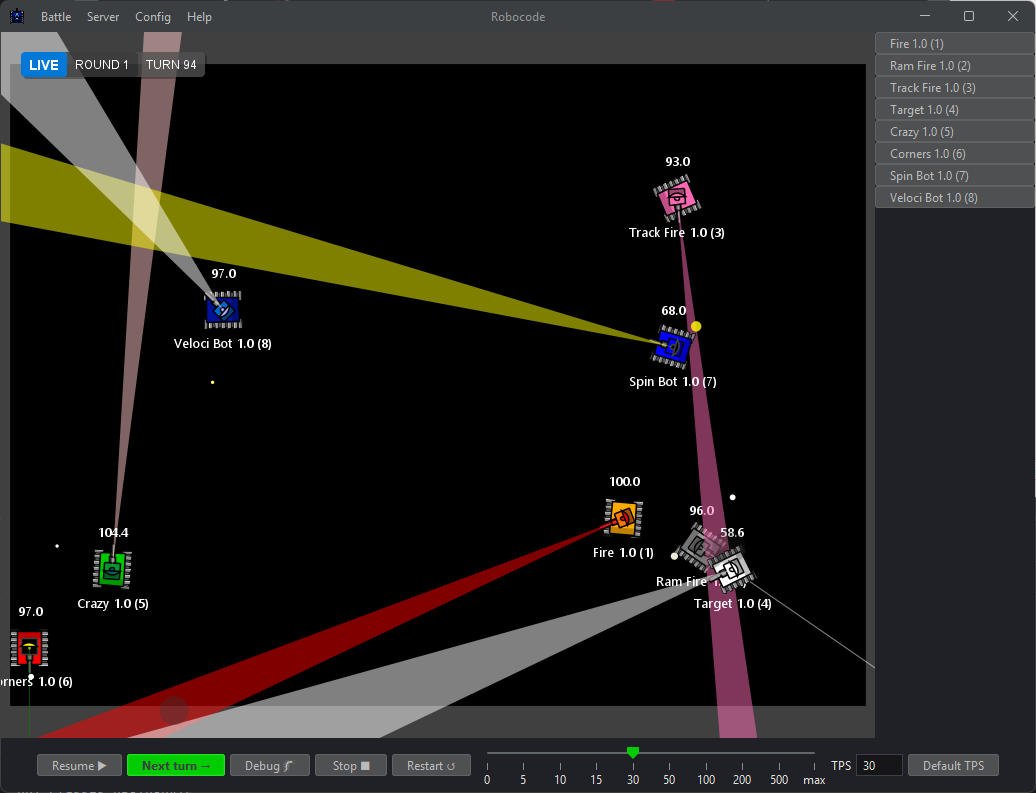Open Spin Bot 1.0 (7) bot console
1036x793 pixels.
(954, 176)
